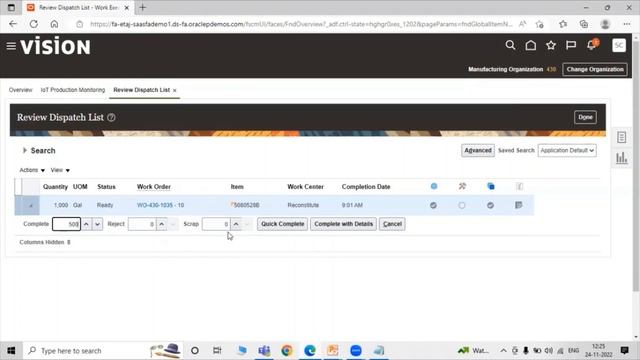Viewport: 640px width, 360px height.
Task: Open the WO-430-1035 - 10 work order link
Action: pos(160,205)
